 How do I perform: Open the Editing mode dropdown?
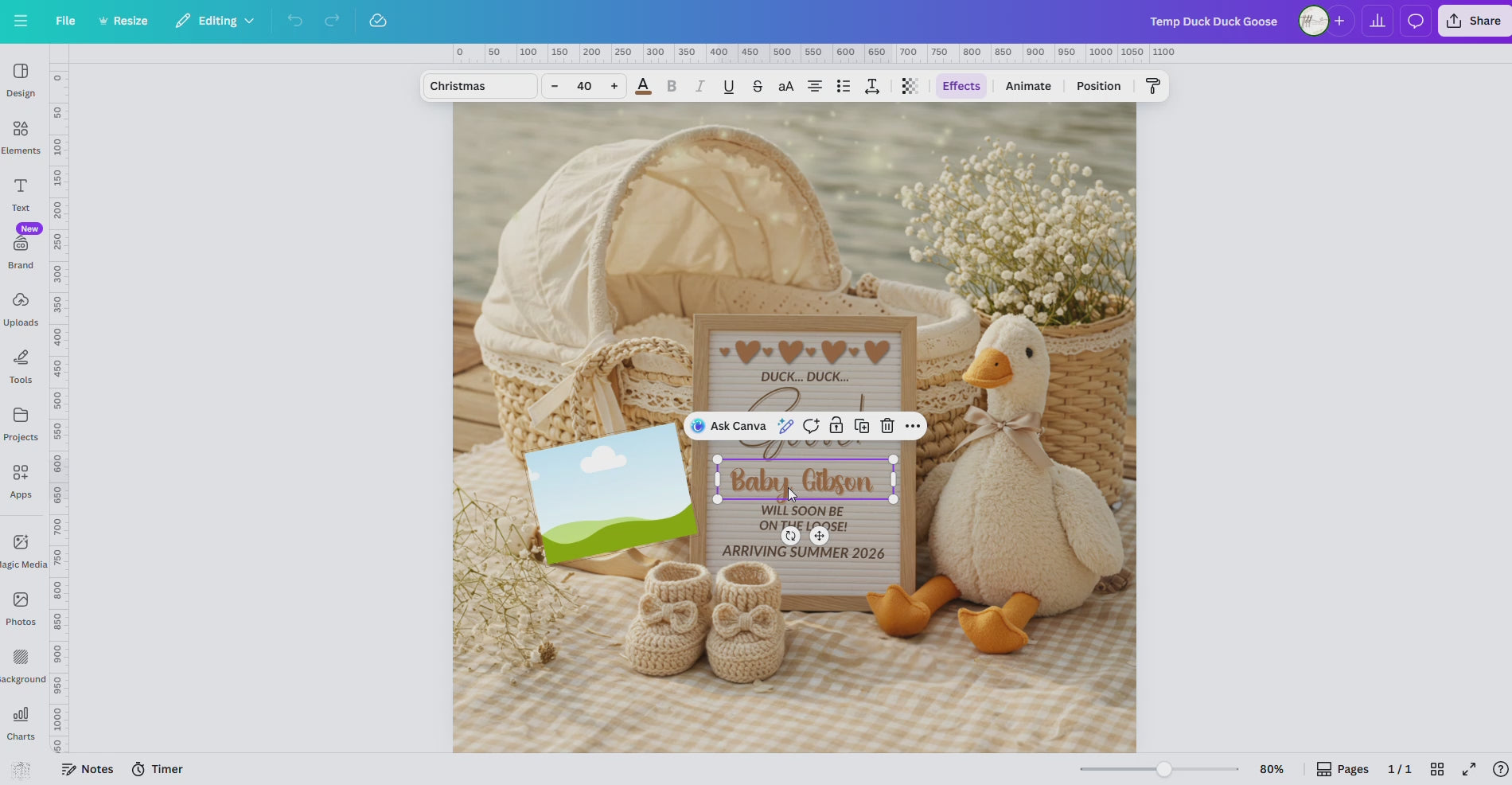pyautogui.click(x=213, y=21)
